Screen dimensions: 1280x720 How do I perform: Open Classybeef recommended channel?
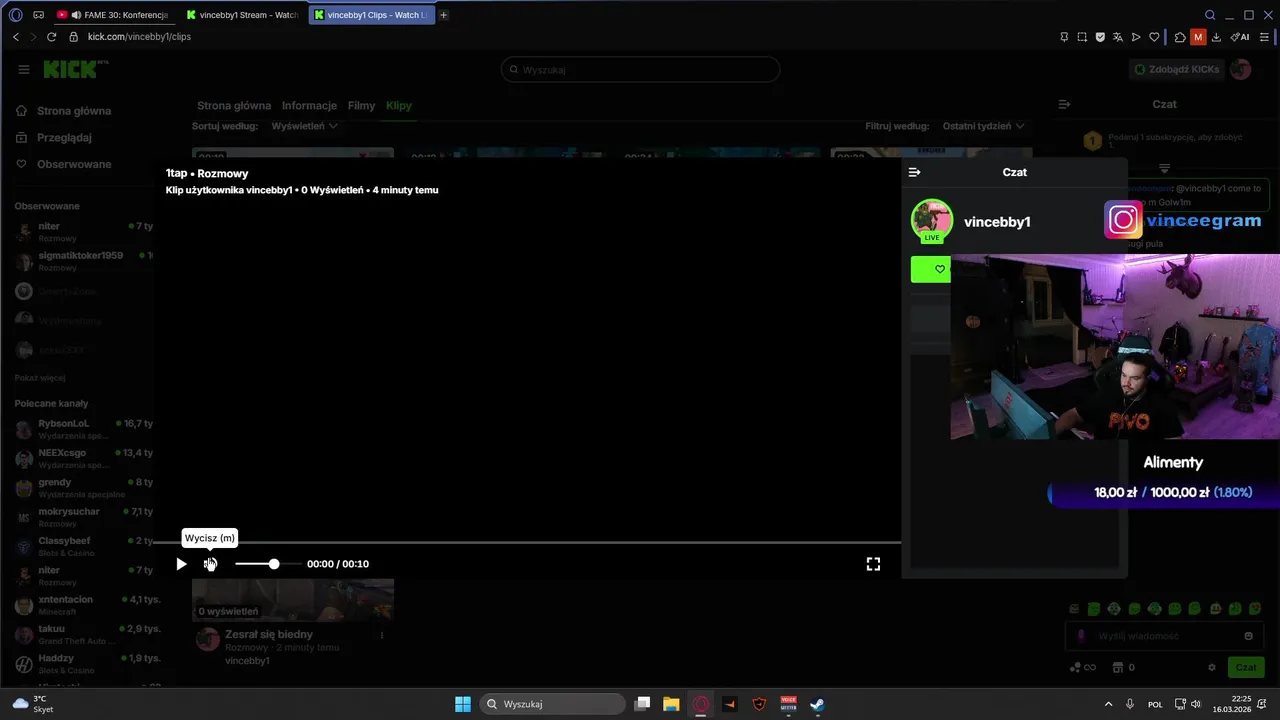(84, 546)
